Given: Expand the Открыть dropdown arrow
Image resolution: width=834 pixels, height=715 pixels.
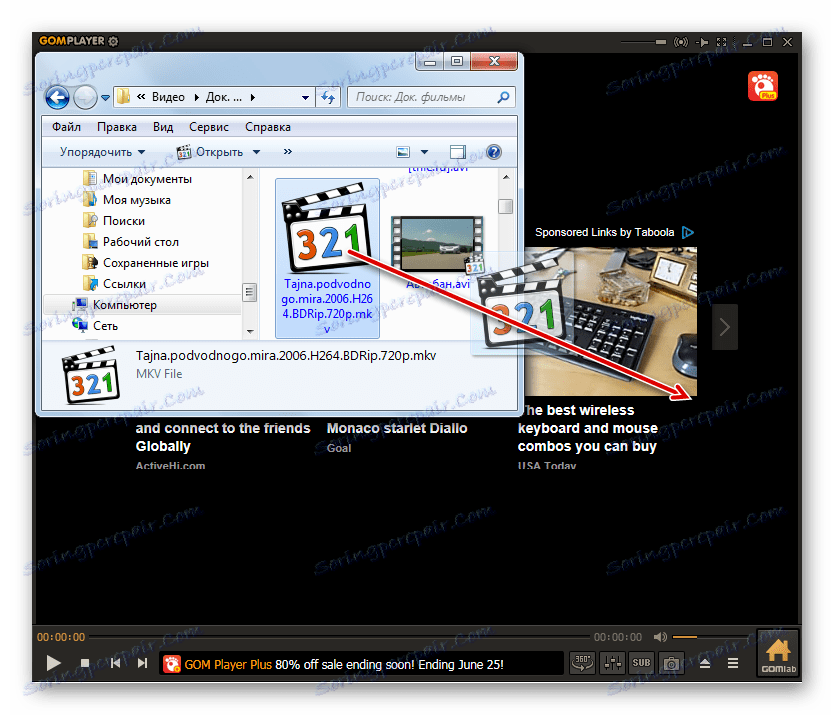Looking at the screenshot, I should click(256, 152).
